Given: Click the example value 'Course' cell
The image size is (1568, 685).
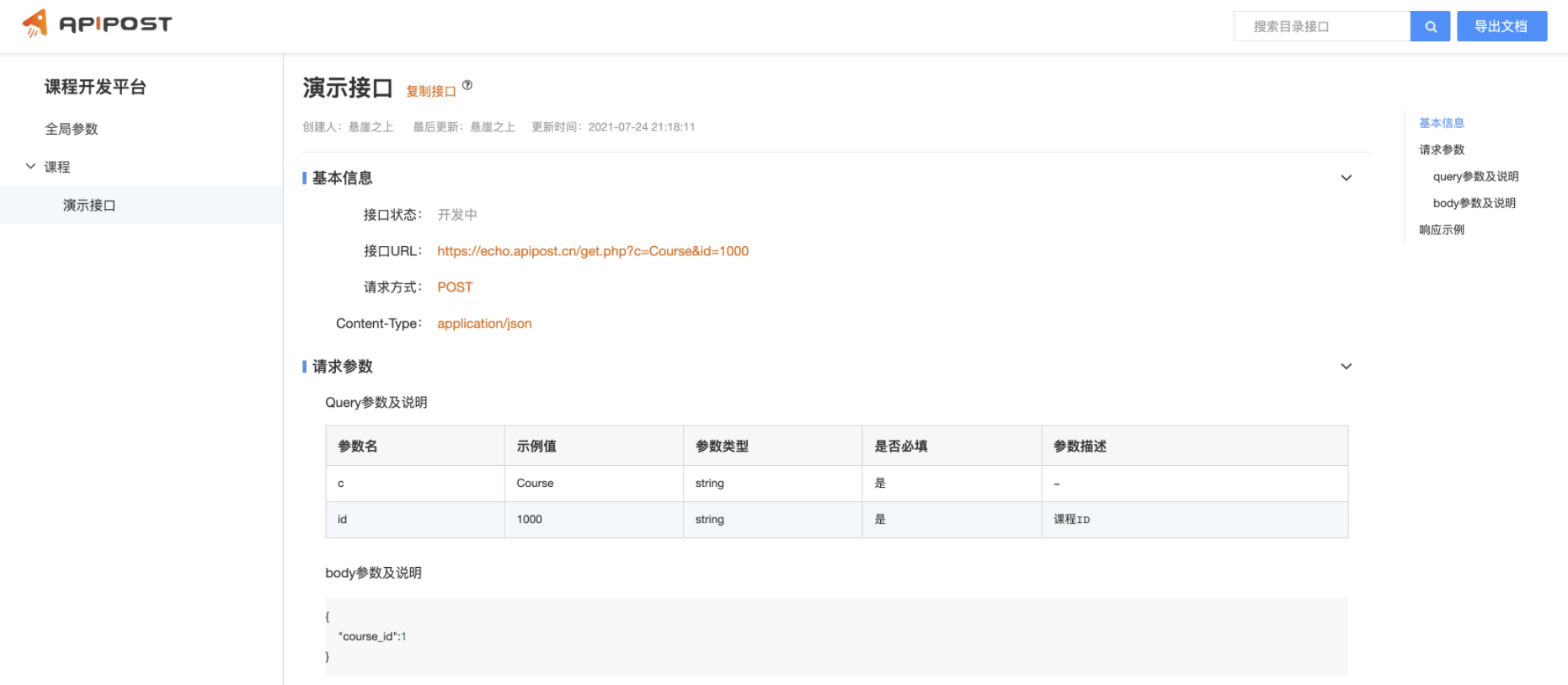Looking at the screenshot, I should (594, 484).
